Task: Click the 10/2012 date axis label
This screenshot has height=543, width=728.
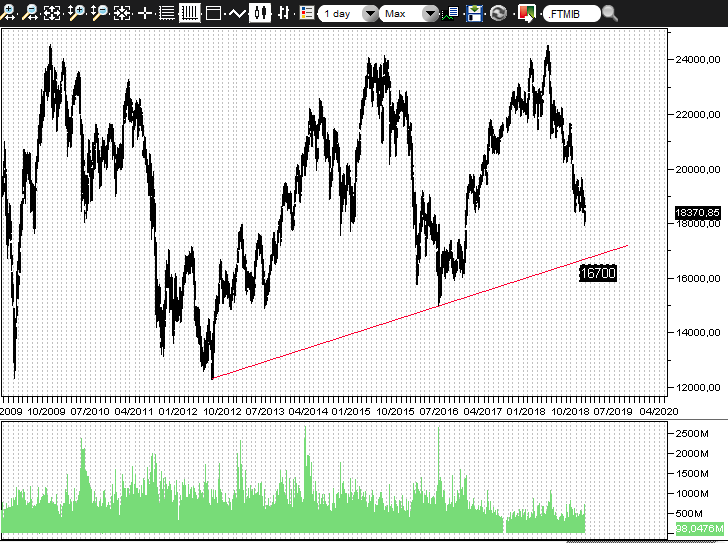Action: (222, 411)
